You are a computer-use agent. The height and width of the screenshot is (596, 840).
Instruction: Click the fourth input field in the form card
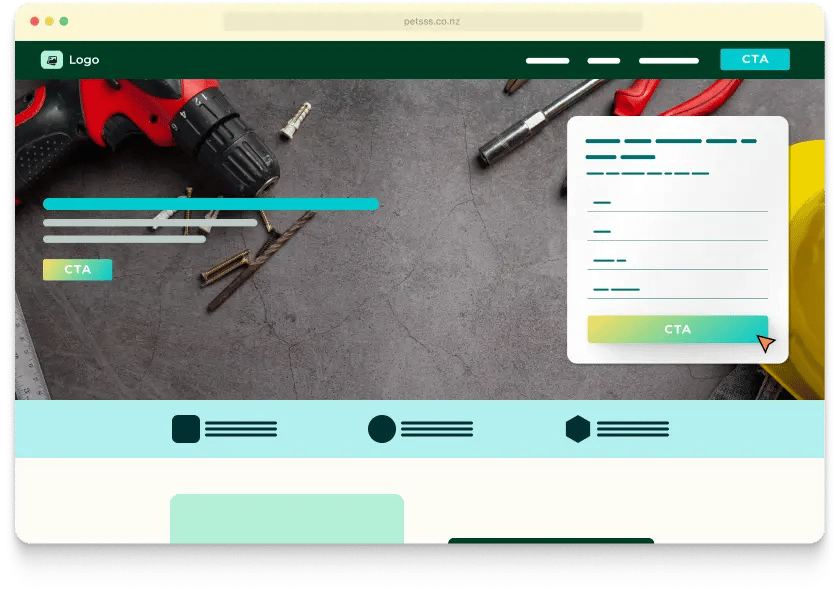[677, 289]
